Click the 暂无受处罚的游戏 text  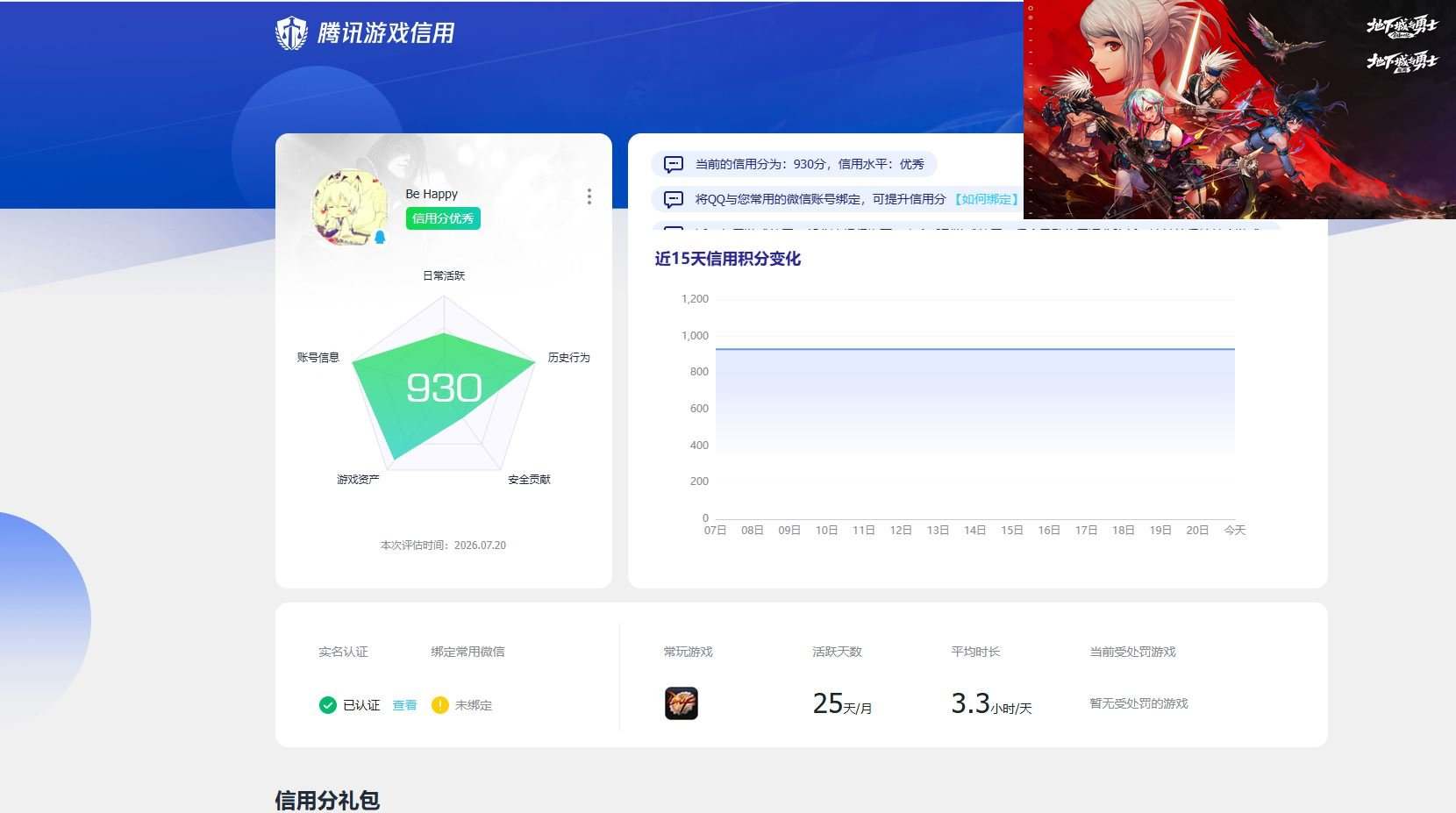tap(1138, 703)
